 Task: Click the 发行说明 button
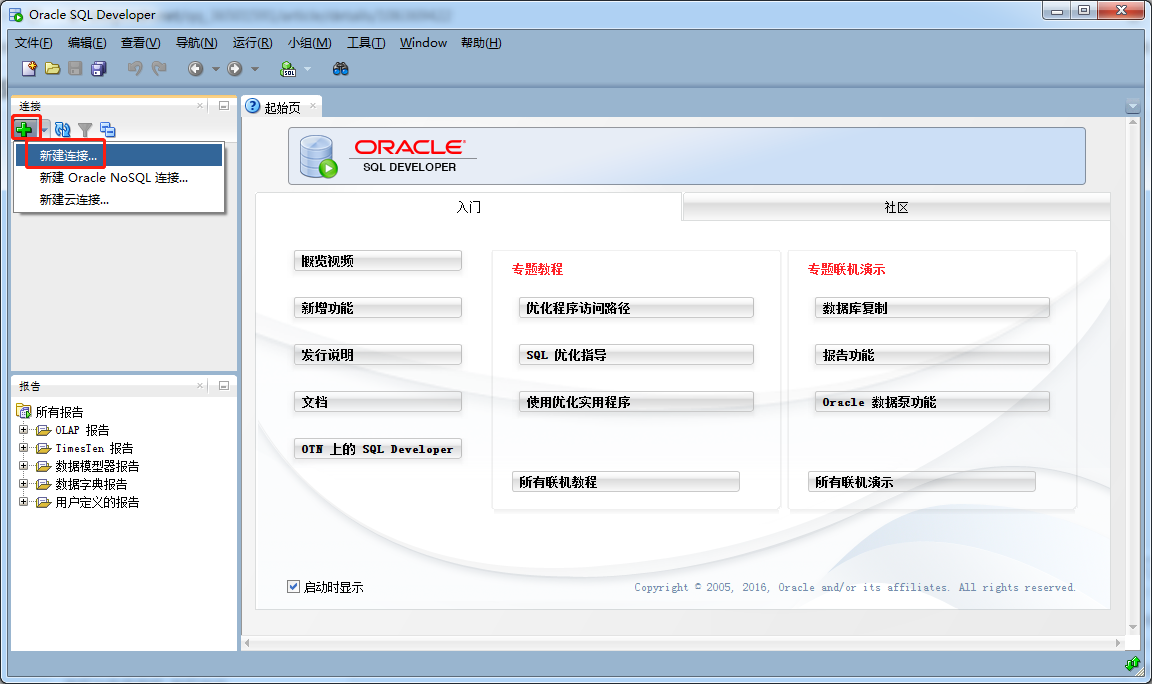[x=378, y=355]
